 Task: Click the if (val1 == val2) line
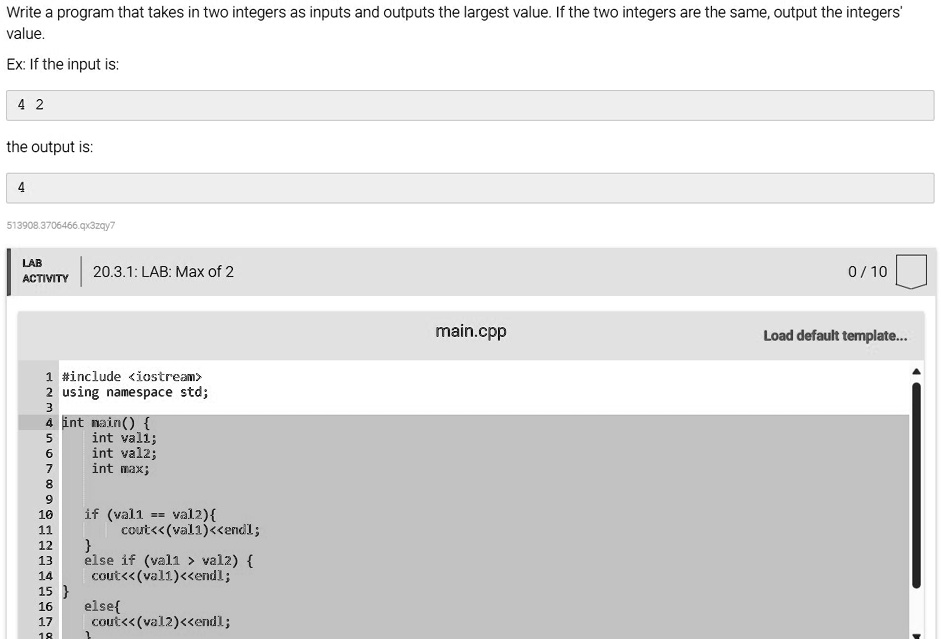tap(150, 515)
